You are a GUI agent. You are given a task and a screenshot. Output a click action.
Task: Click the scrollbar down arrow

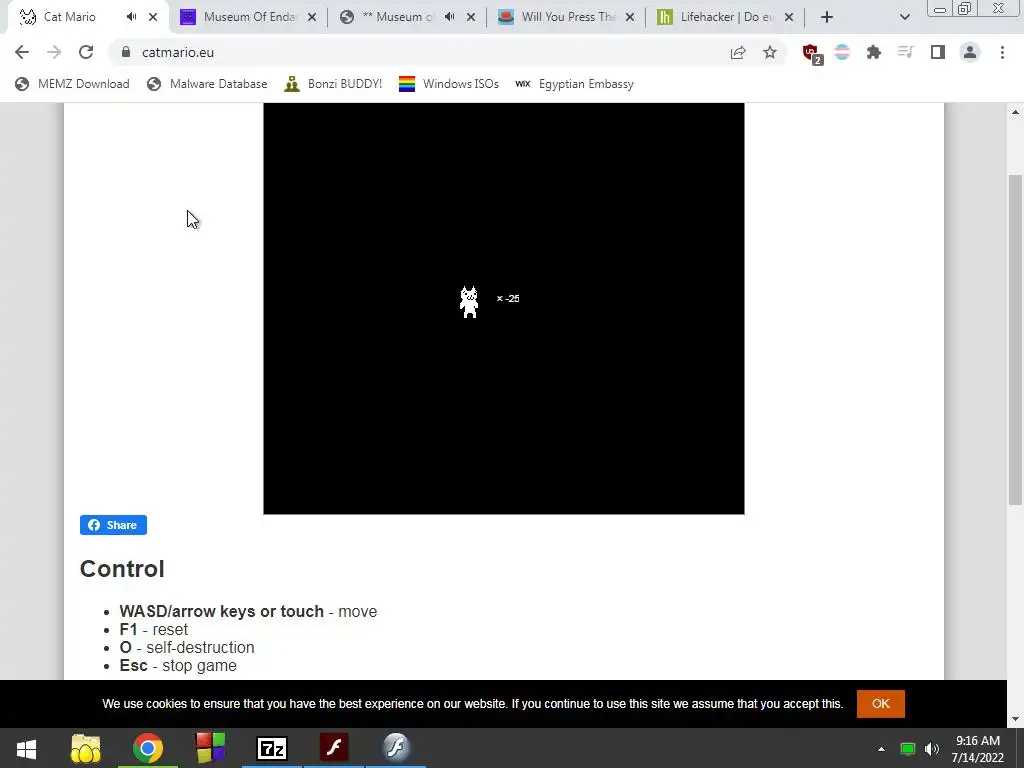tap(1015, 720)
